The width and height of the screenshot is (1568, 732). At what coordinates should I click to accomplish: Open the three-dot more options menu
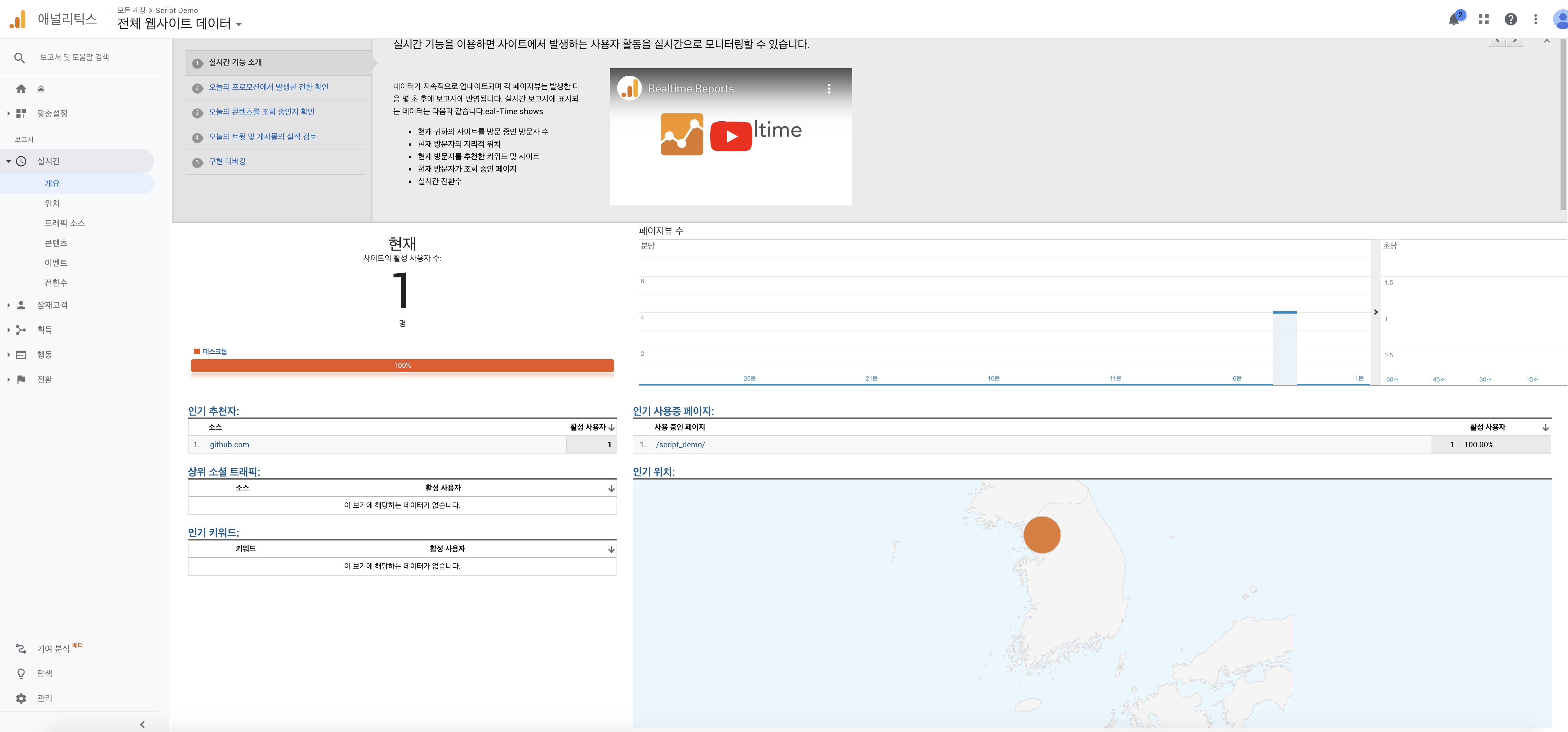[1536, 20]
